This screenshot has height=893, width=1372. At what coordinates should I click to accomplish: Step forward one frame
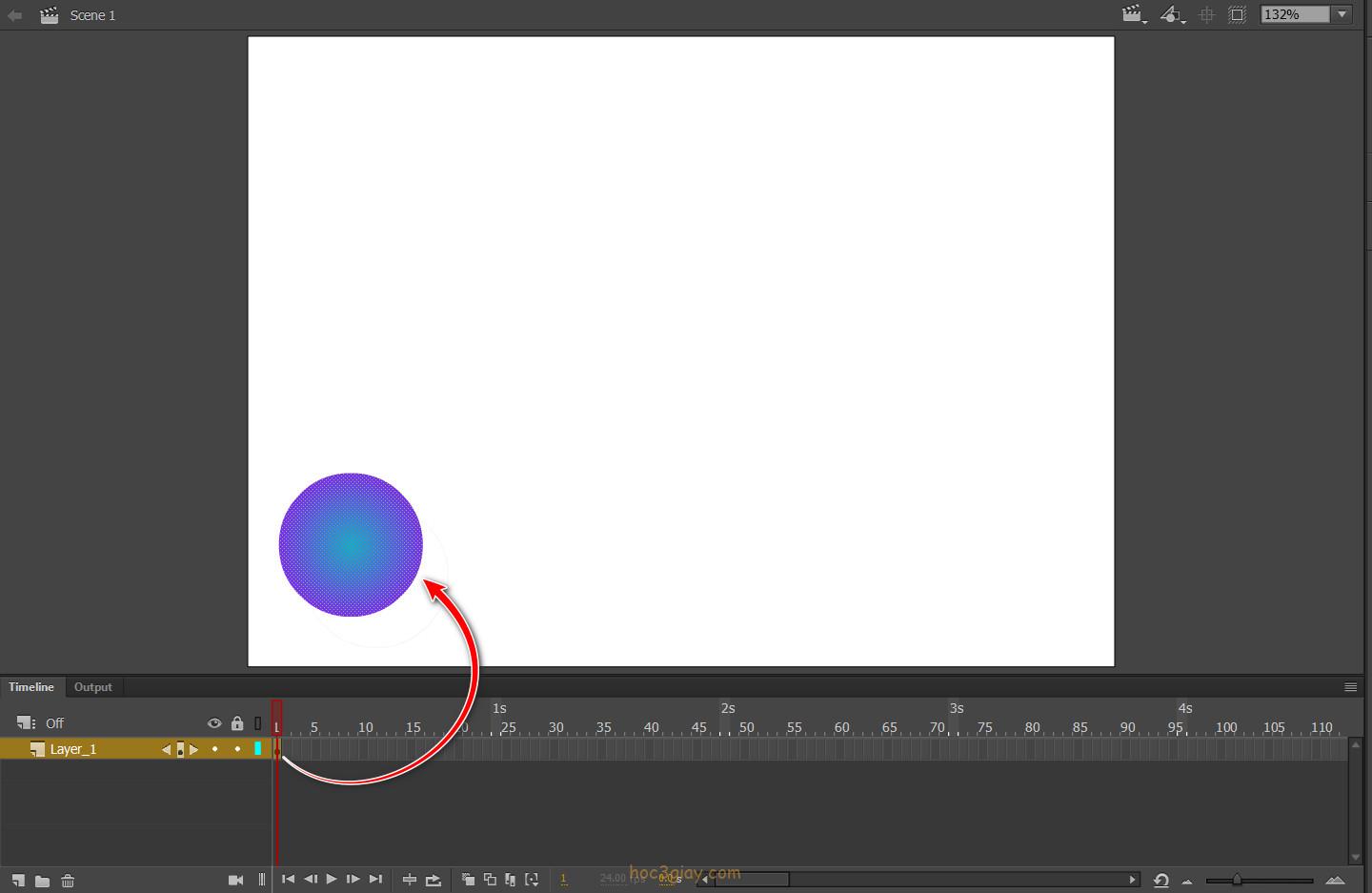[353, 879]
